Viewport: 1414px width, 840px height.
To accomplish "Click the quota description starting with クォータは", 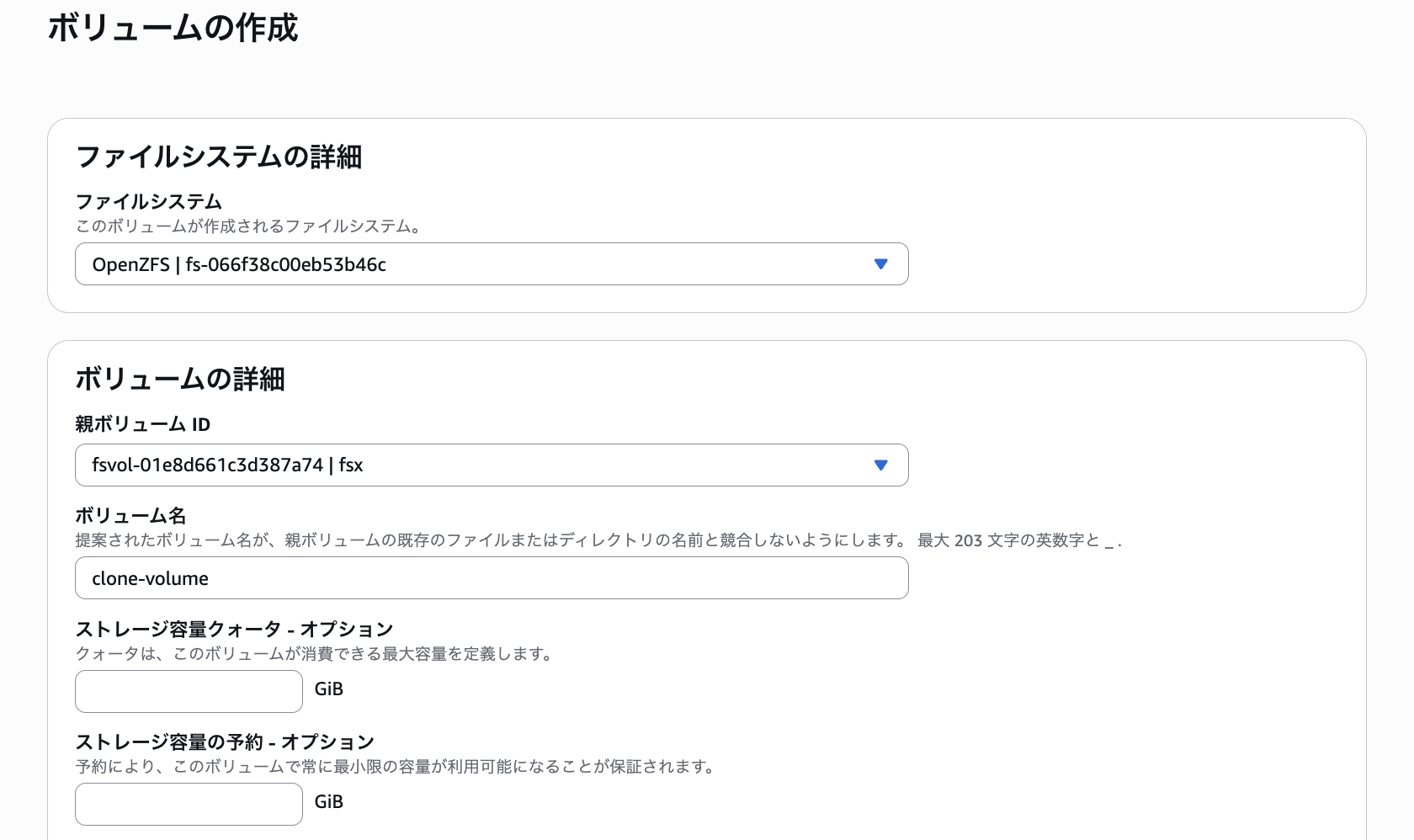I will (313, 654).
